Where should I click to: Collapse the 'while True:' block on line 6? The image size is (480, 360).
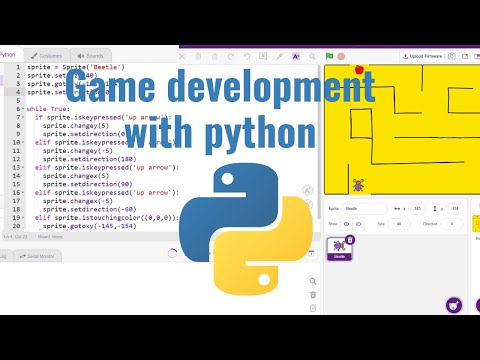[23, 109]
